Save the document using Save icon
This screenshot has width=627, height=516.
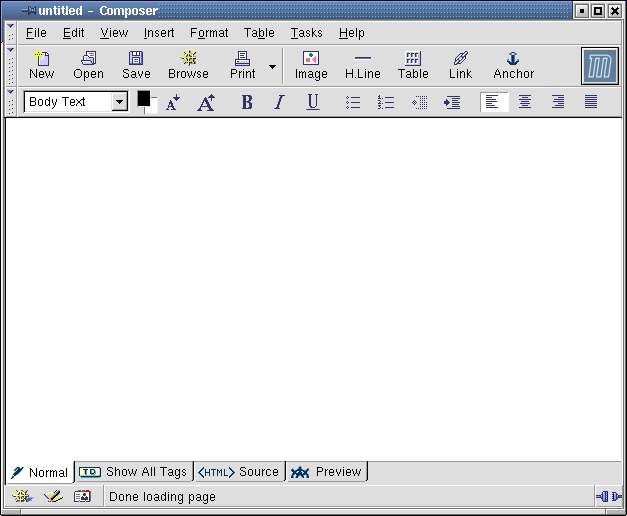pos(136,66)
